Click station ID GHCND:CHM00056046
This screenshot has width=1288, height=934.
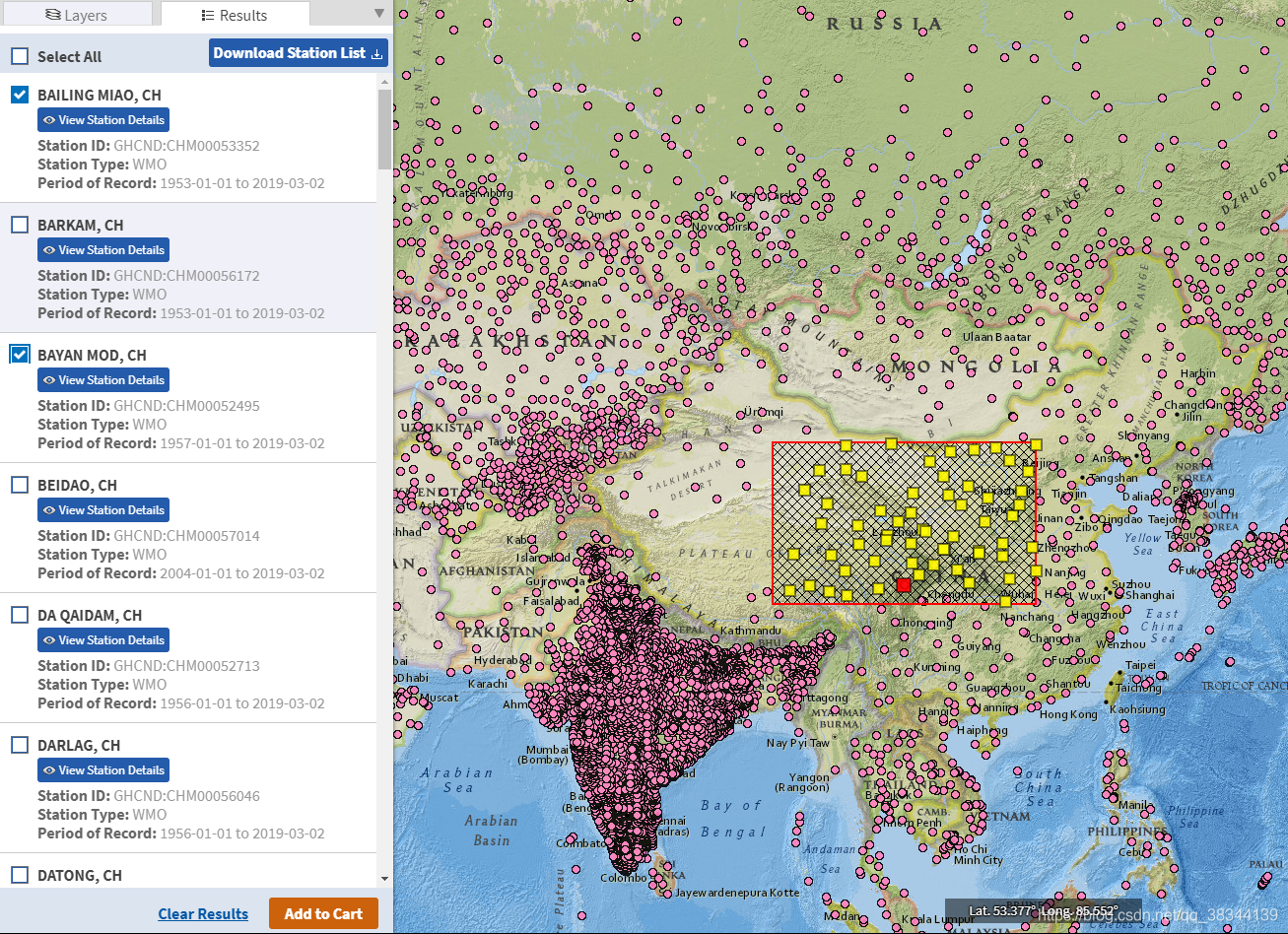[x=186, y=796]
